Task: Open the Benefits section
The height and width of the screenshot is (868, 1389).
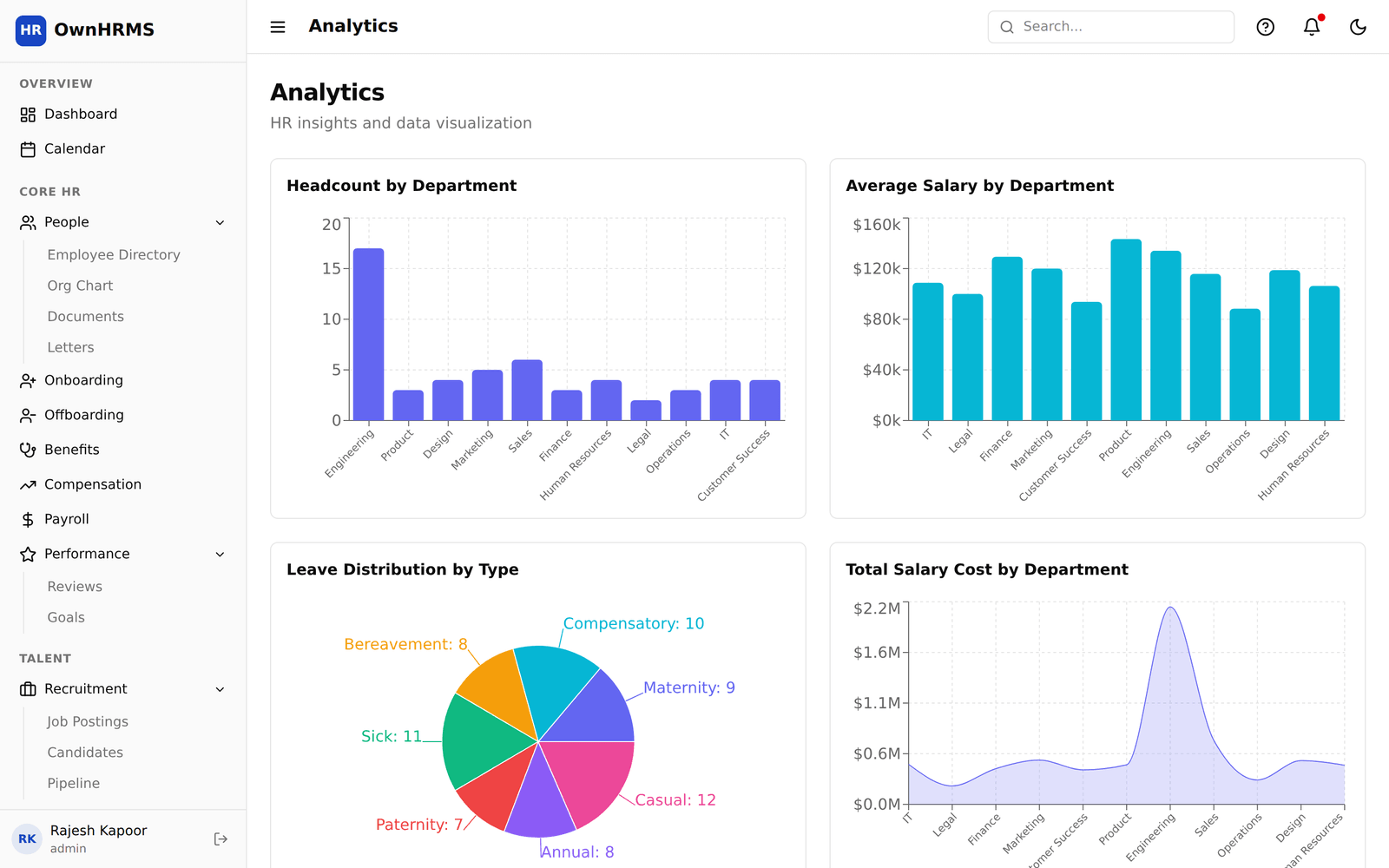Action: (123, 450)
